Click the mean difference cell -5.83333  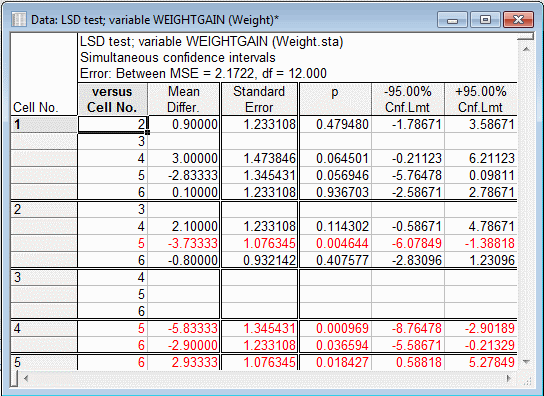pos(184,328)
